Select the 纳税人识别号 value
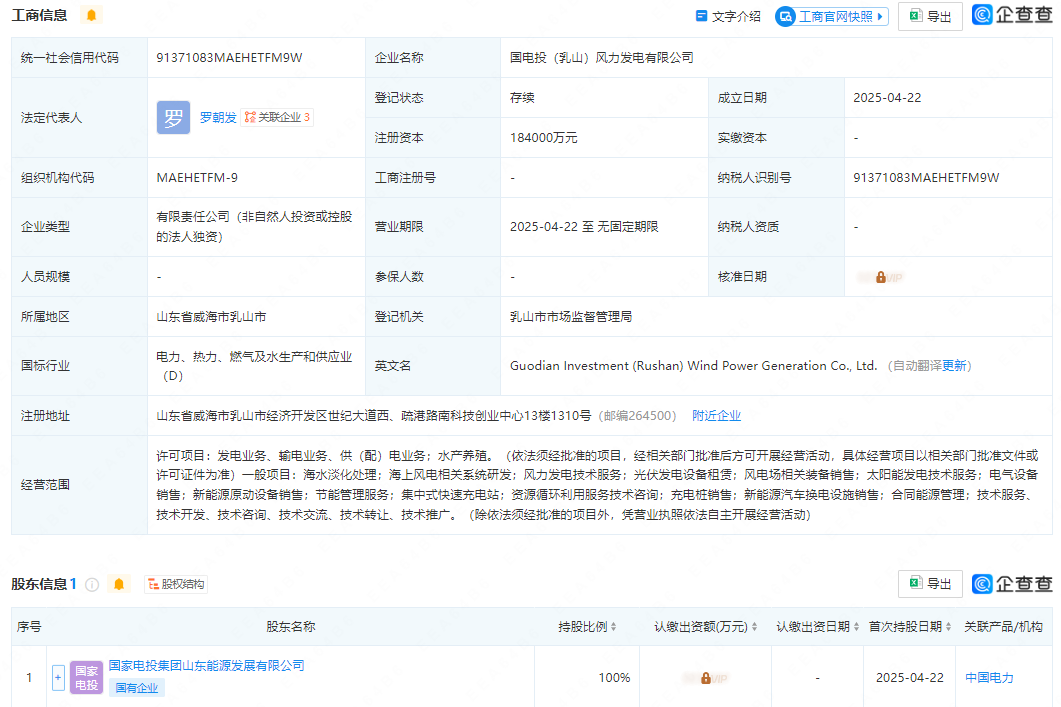The image size is (1061, 707). tap(926, 178)
